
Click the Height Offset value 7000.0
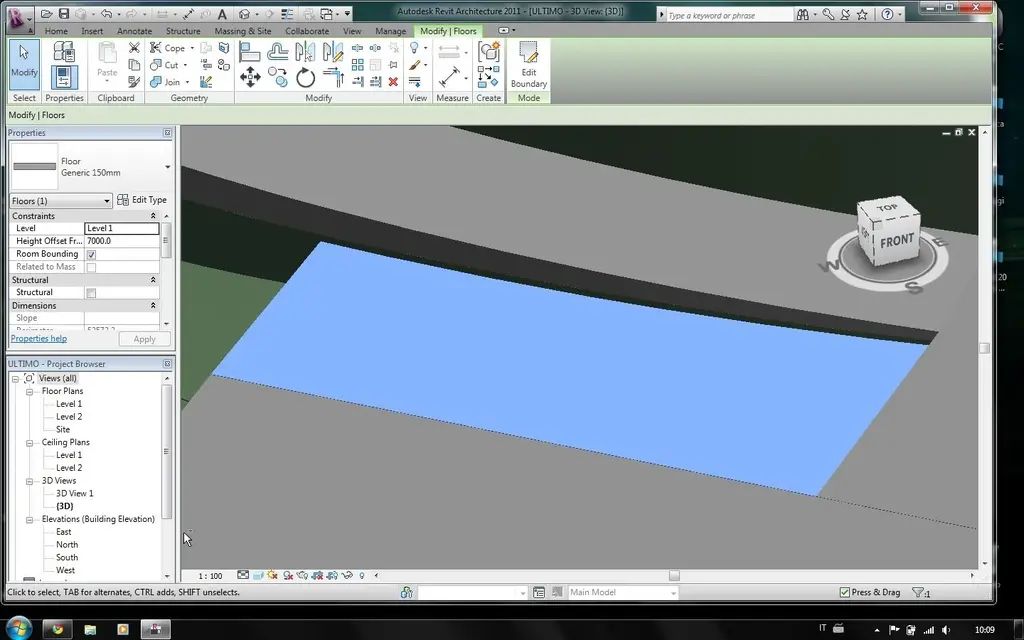(121, 241)
